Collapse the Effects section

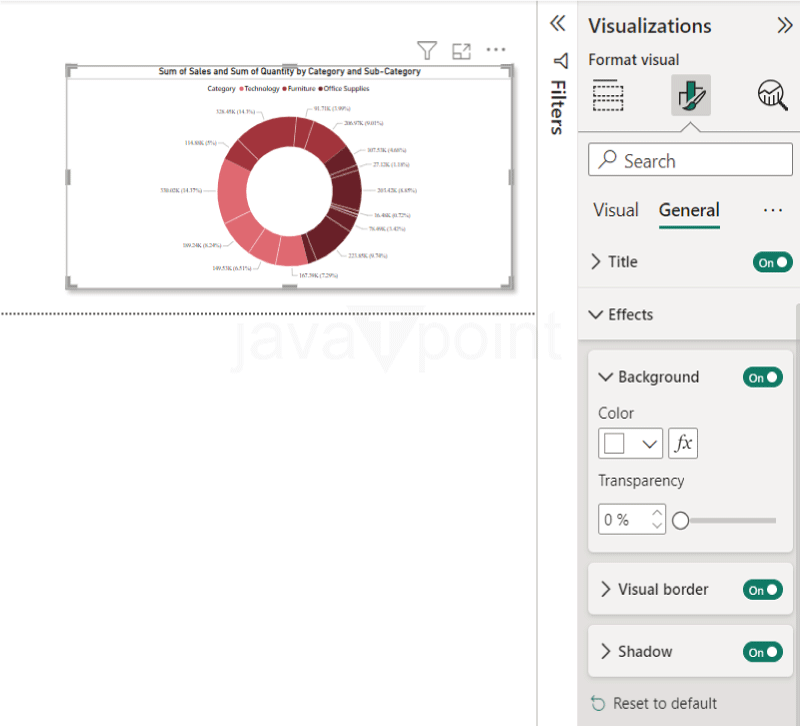coord(595,314)
